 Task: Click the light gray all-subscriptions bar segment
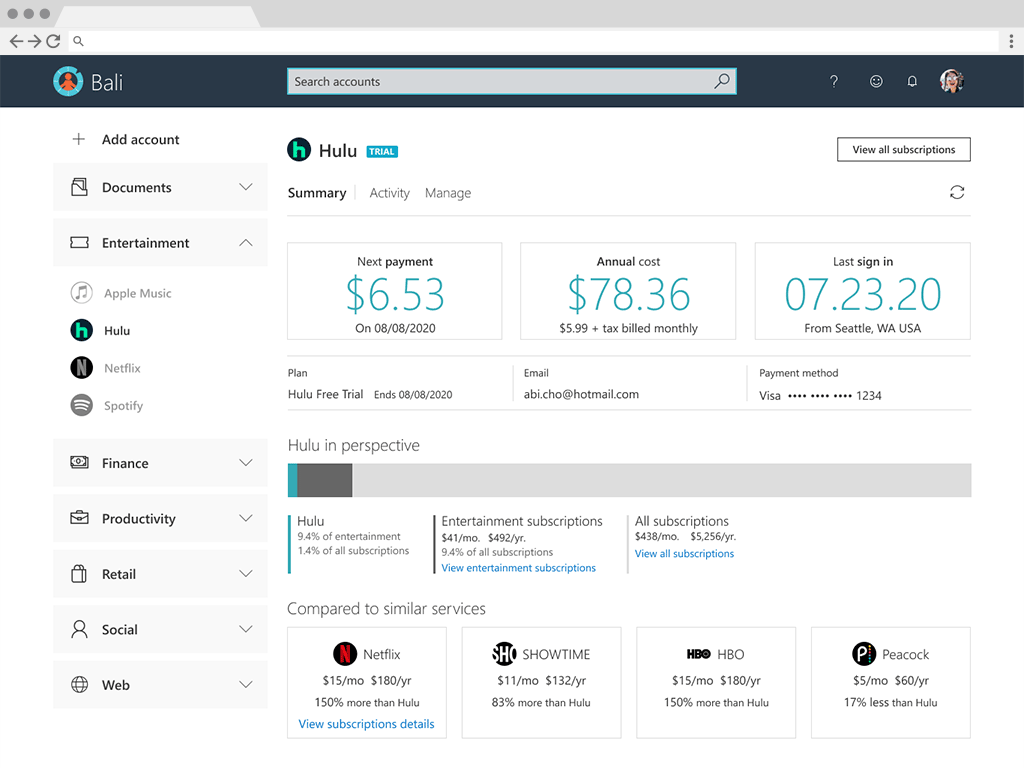[x=662, y=480]
